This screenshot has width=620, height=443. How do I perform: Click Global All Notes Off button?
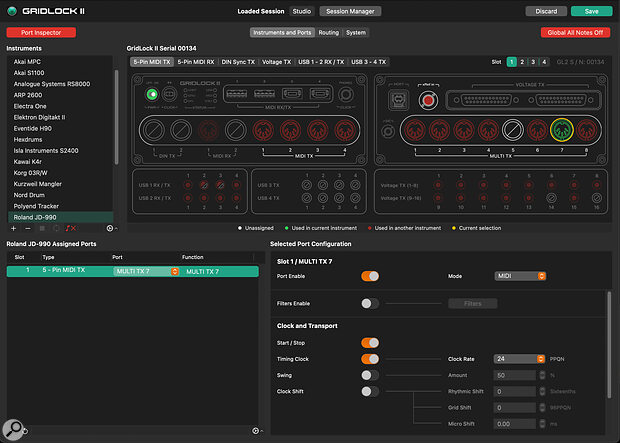click(575, 32)
